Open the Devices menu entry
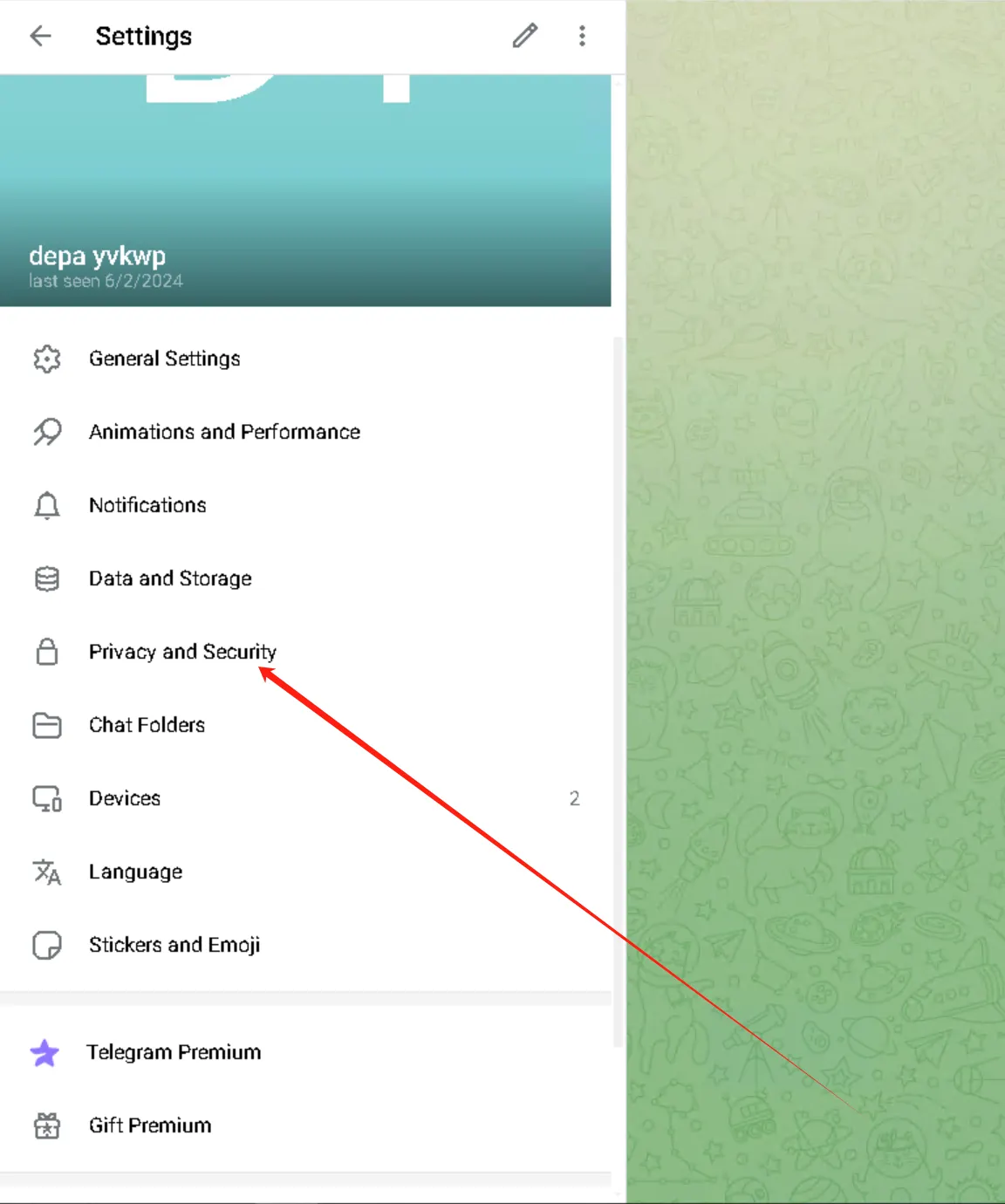The height and width of the screenshot is (1204, 1005). pos(305,798)
